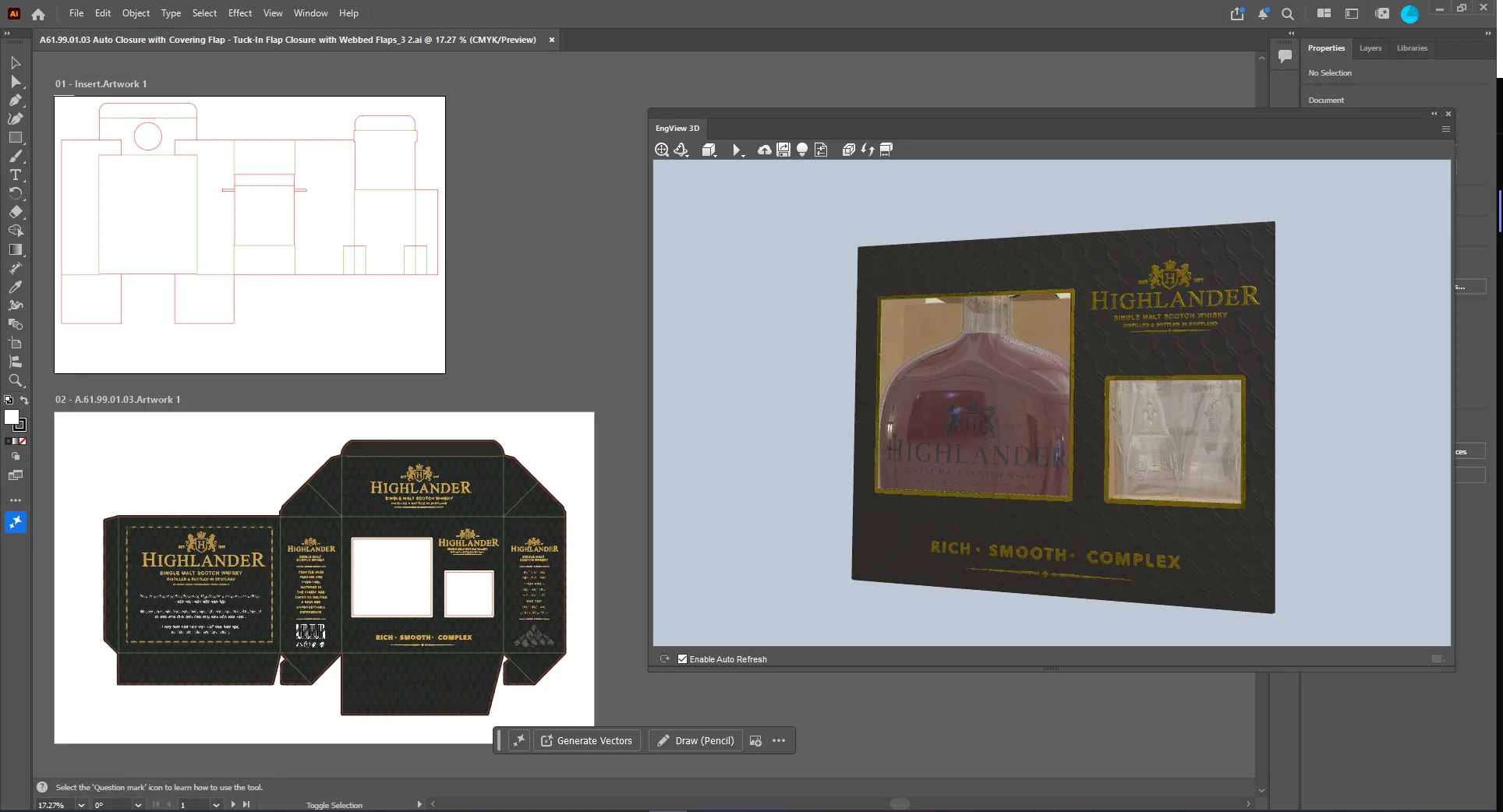The width and height of the screenshot is (1503, 812).
Task: Select the Pen tool
Action: pyautogui.click(x=16, y=101)
